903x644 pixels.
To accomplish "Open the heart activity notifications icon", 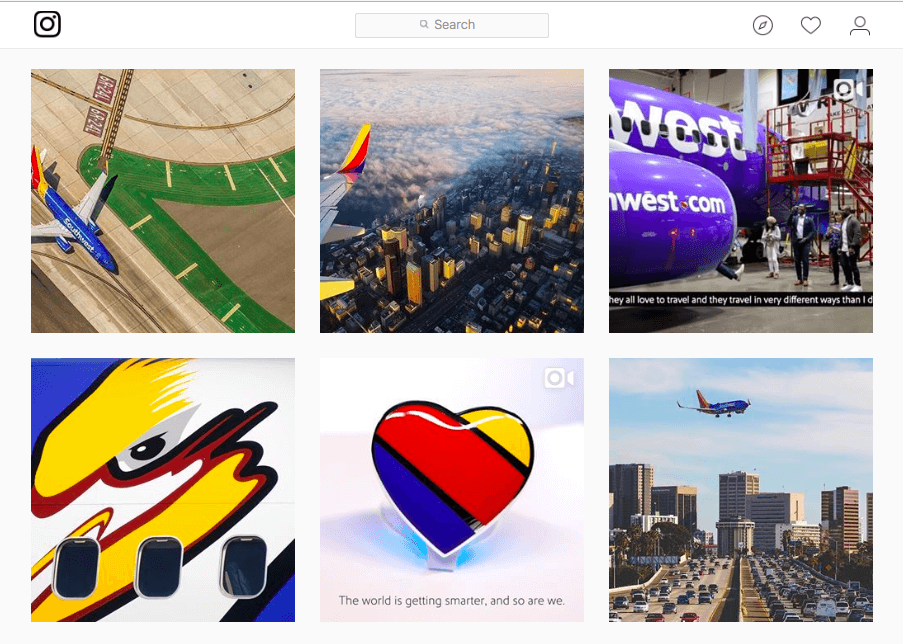I will pos(810,25).
